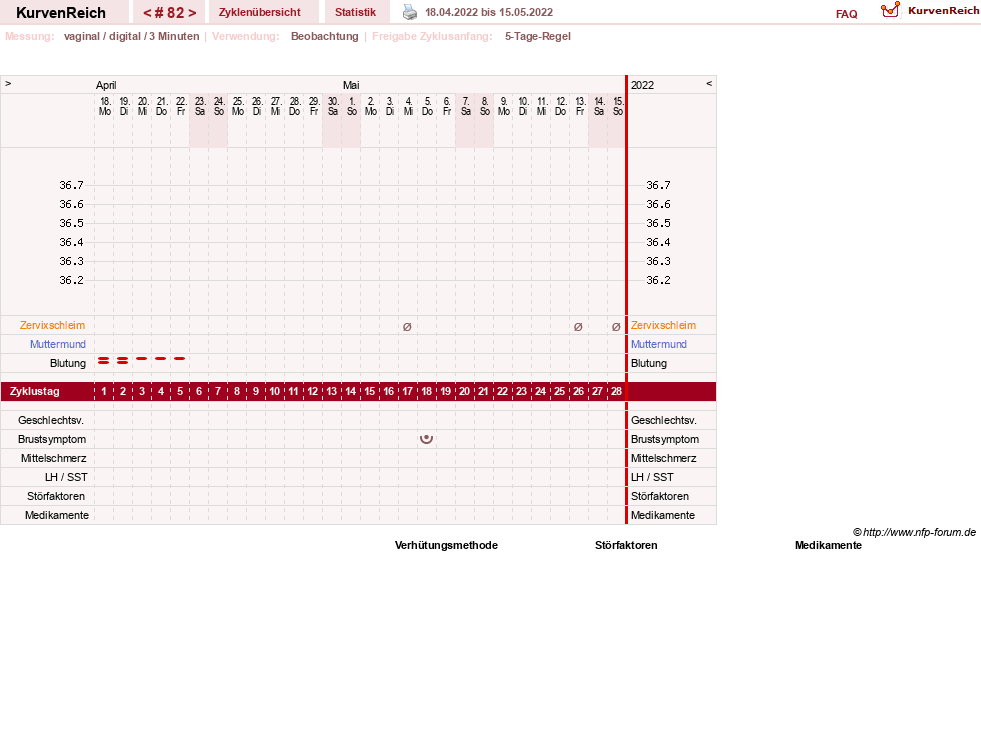This screenshot has width=981, height=744.
Task: Click date column 18. Mo
Action: (104, 106)
